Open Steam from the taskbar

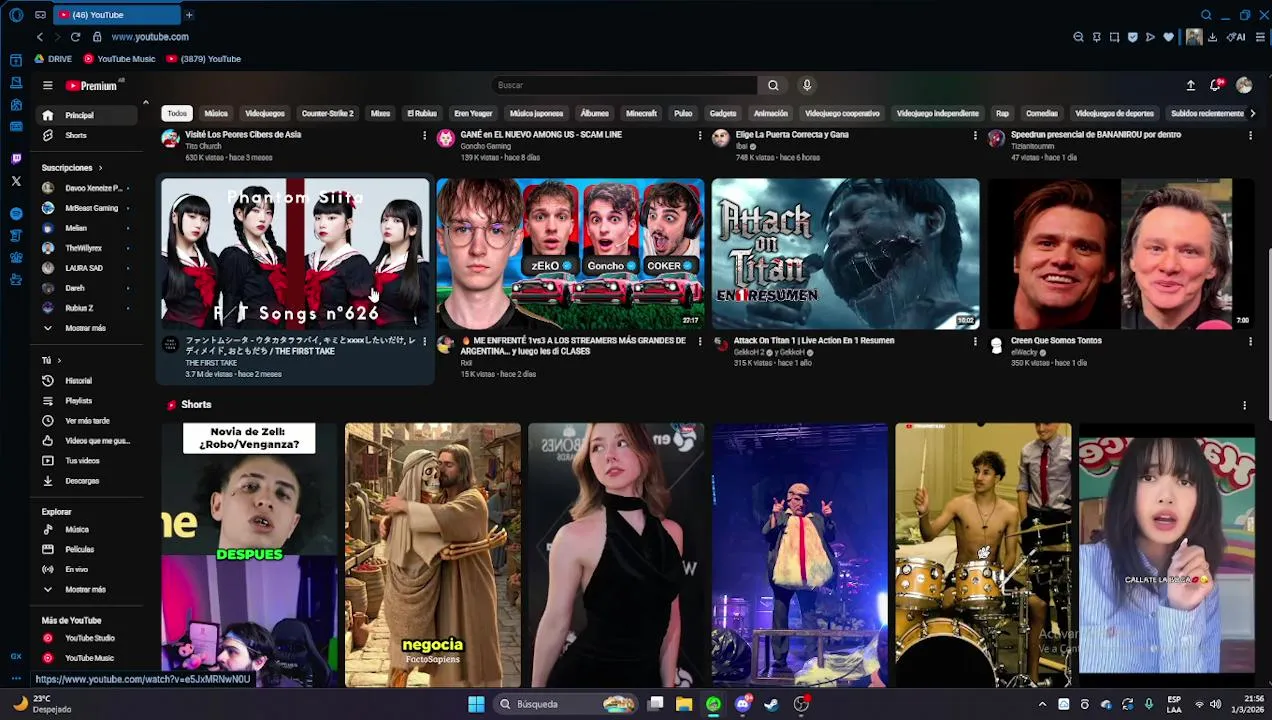pyautogui.click(x=771, y=704)
